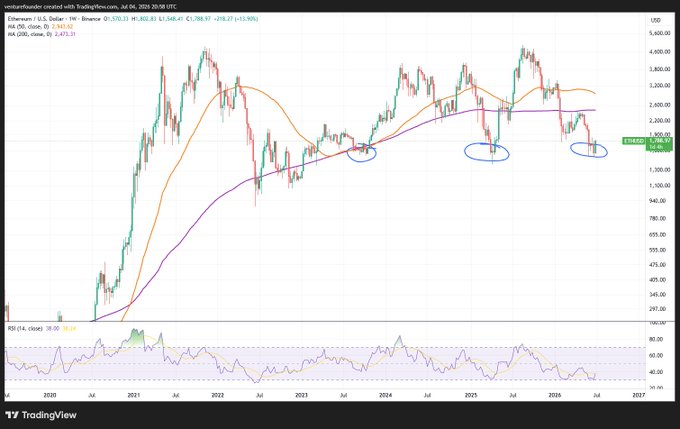Click the open value O1,570.33
The image size is (680, 429).
pos(116,19)
